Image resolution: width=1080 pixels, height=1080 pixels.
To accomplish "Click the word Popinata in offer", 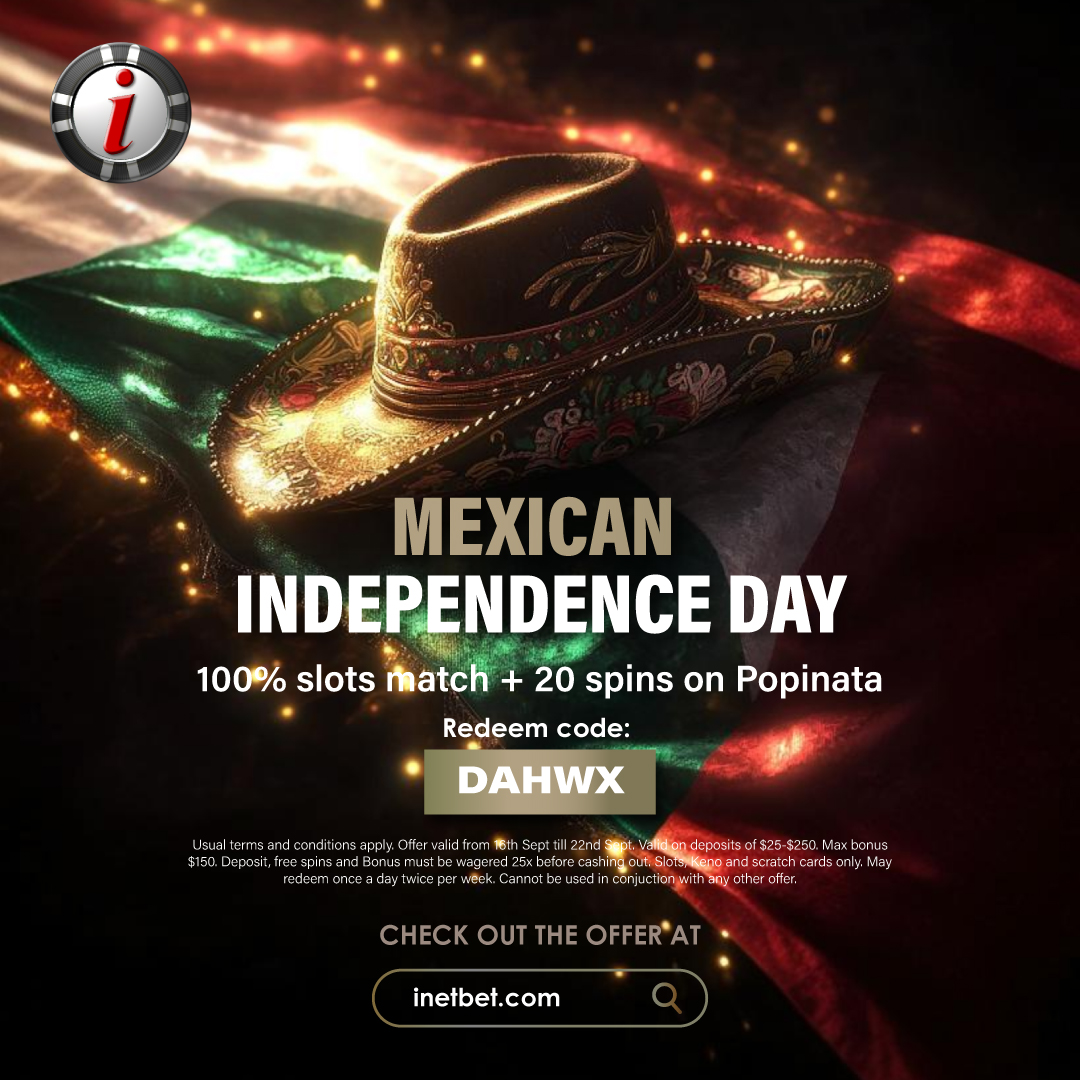I will [809, 680].
